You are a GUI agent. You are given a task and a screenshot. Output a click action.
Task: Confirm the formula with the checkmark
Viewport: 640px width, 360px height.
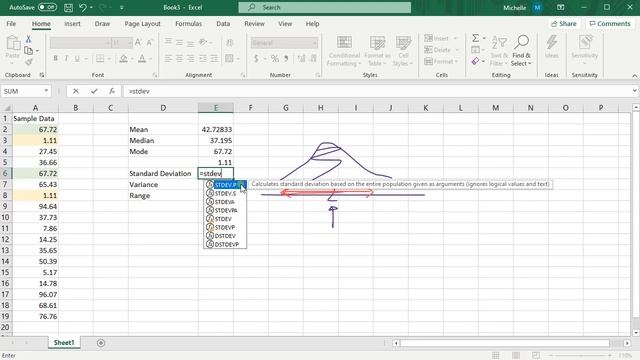(94, 91)
